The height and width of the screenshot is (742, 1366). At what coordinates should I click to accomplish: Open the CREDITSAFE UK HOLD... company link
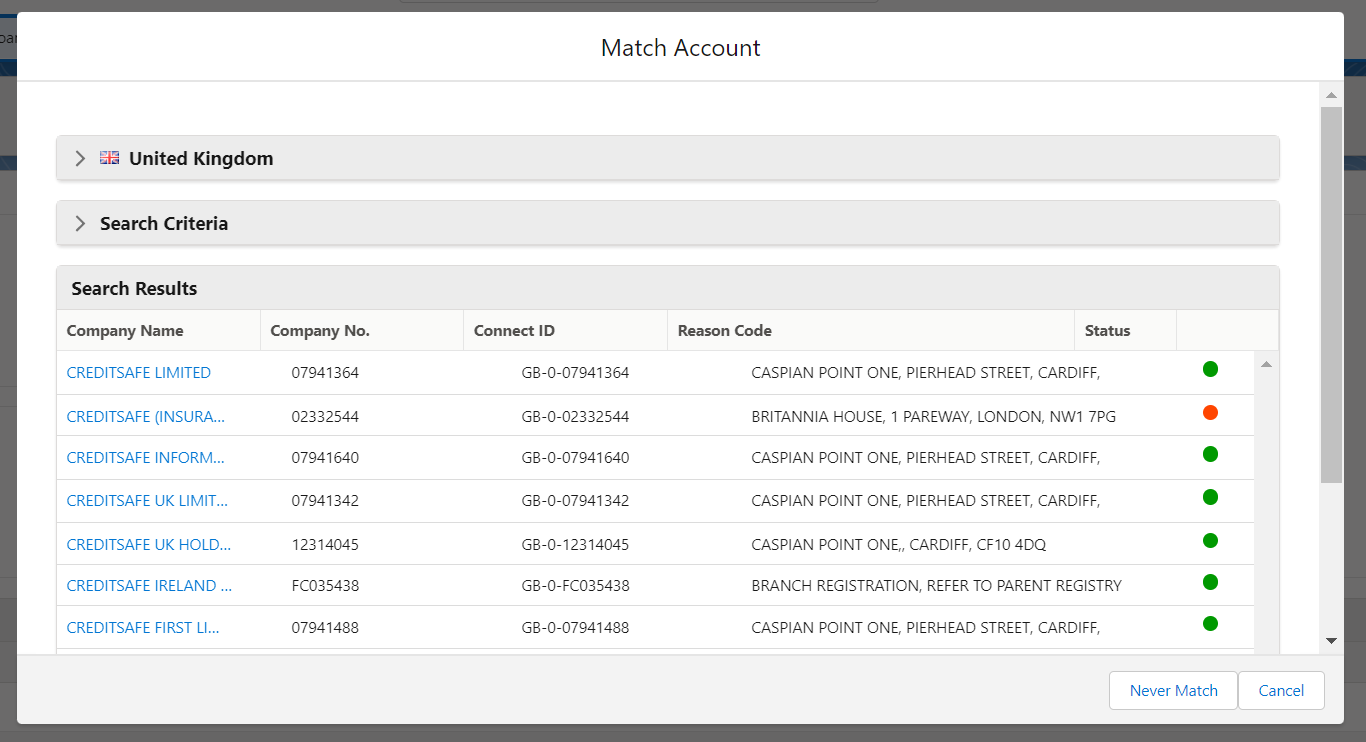(146, 543)
